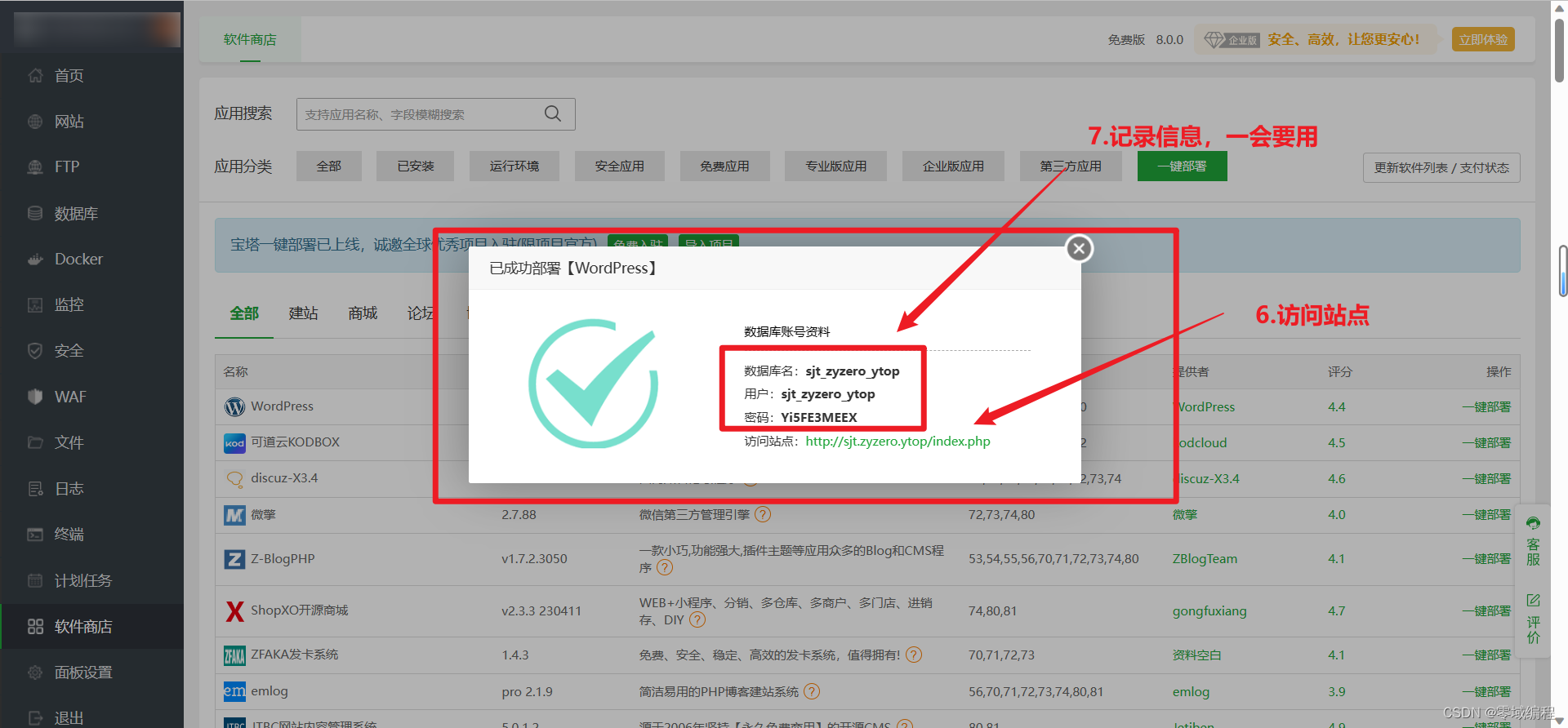Open the 评价 feedback widget

(x=1533, y=619)
